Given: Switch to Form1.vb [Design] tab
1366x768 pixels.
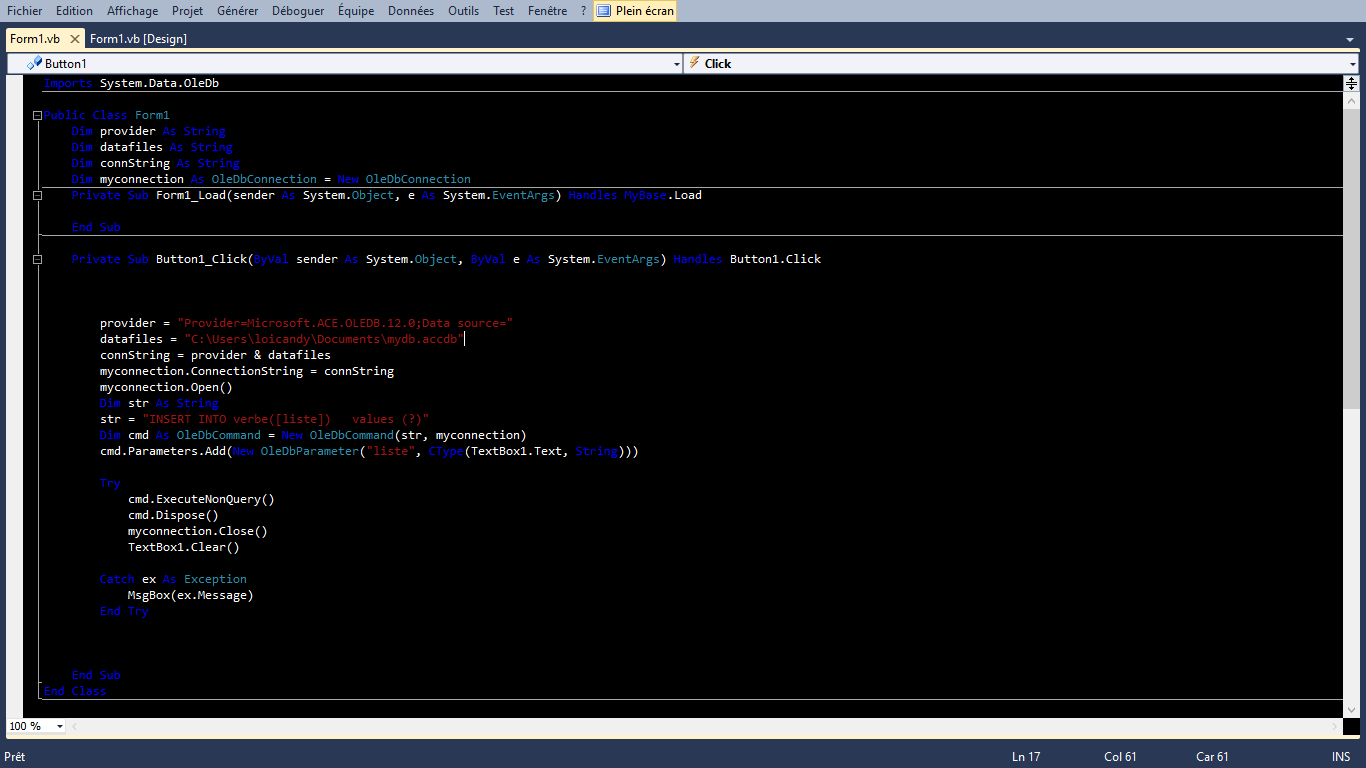Looking at the screenshot, I should pyautogui.click(x=138, y=39).
